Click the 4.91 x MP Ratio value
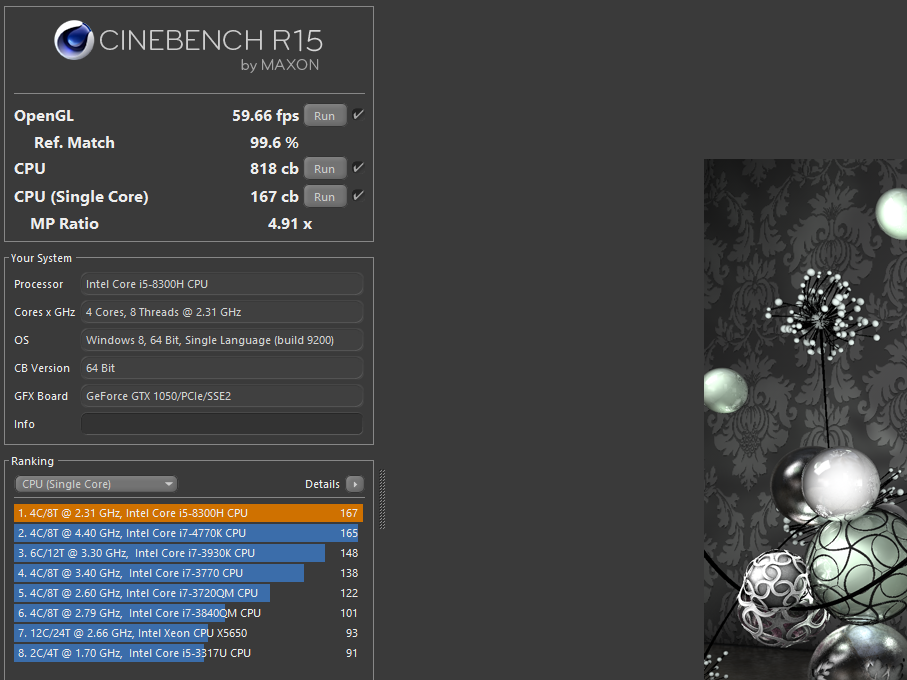The width and height of the screenshot is (907, 680). click(290, 224)
